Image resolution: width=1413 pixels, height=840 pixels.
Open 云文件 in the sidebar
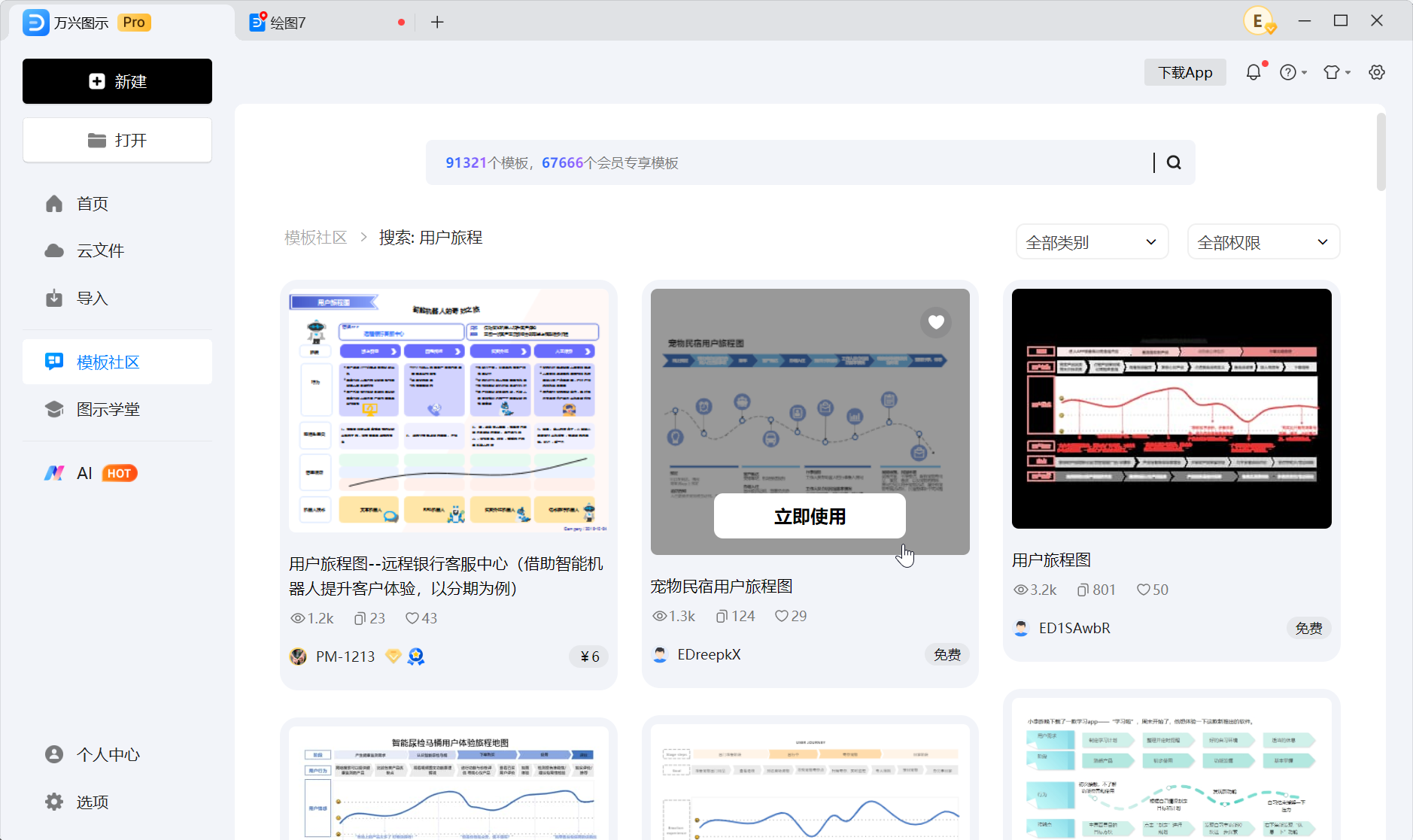117,250
